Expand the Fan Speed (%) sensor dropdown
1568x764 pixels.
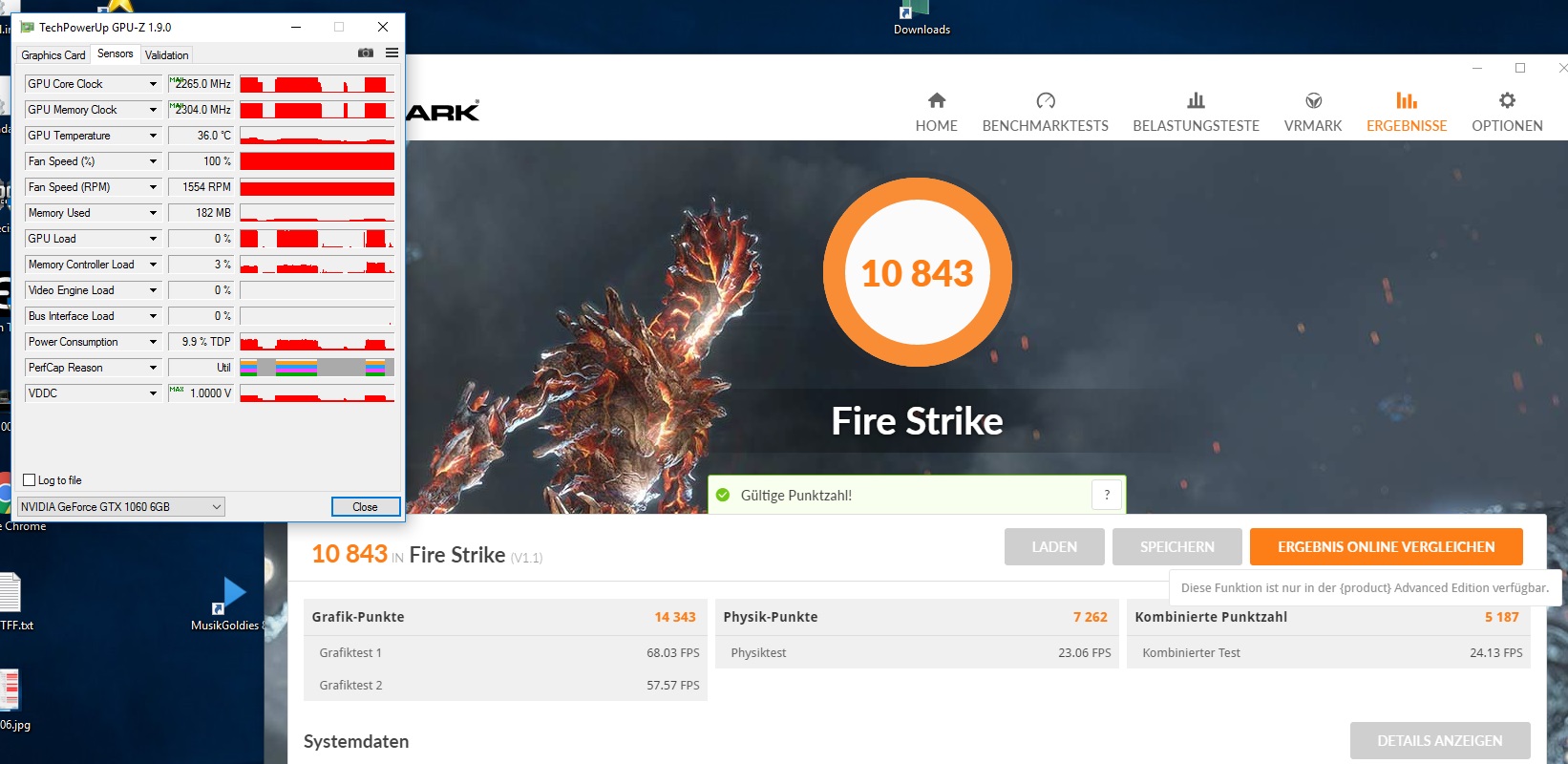pyautogui.click(x=153, y=161)
